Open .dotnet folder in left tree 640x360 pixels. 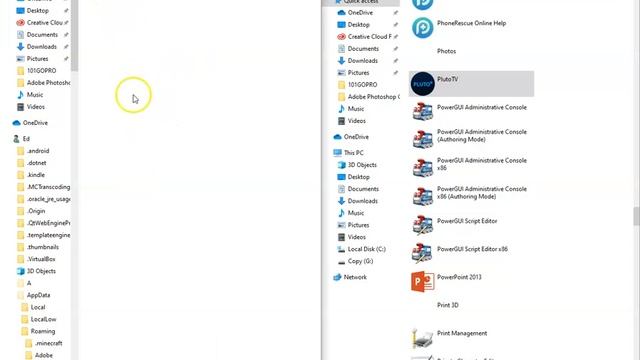point(36,163)
